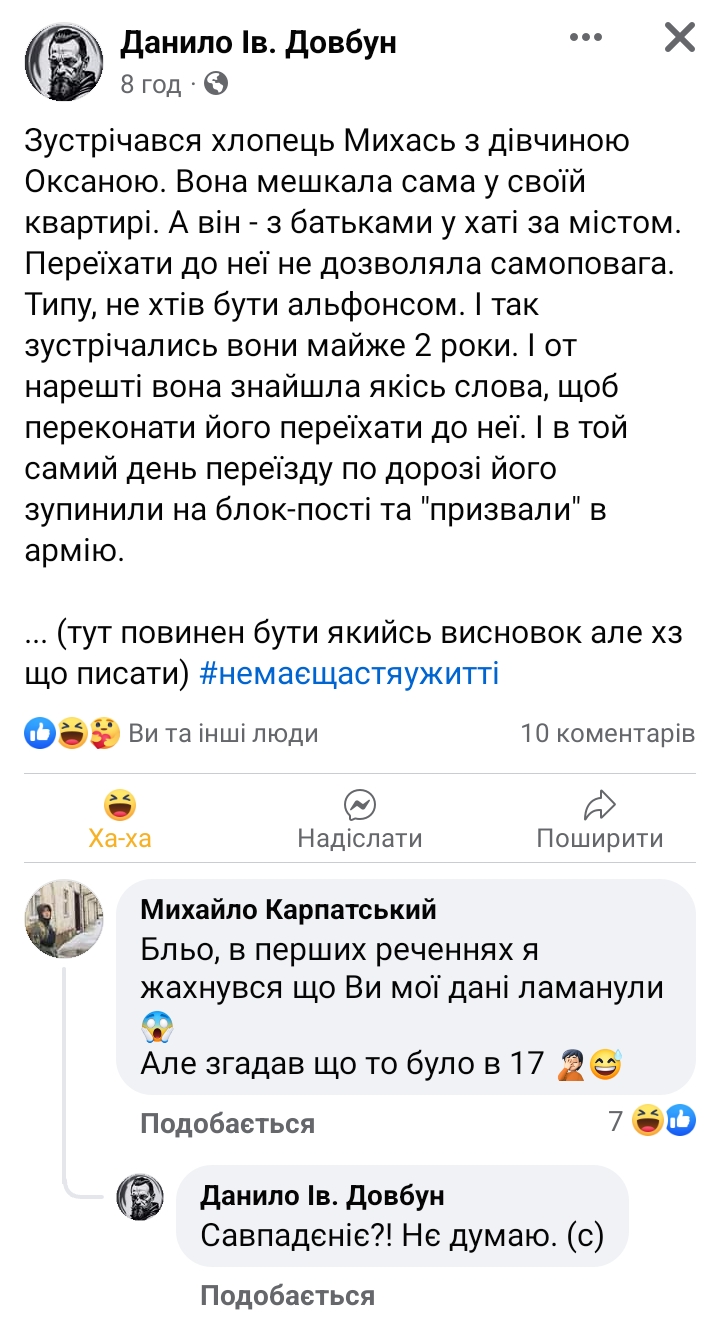Click the public globe privacy icon
This screenshot has width=719, height=1320.
point(215,84)
